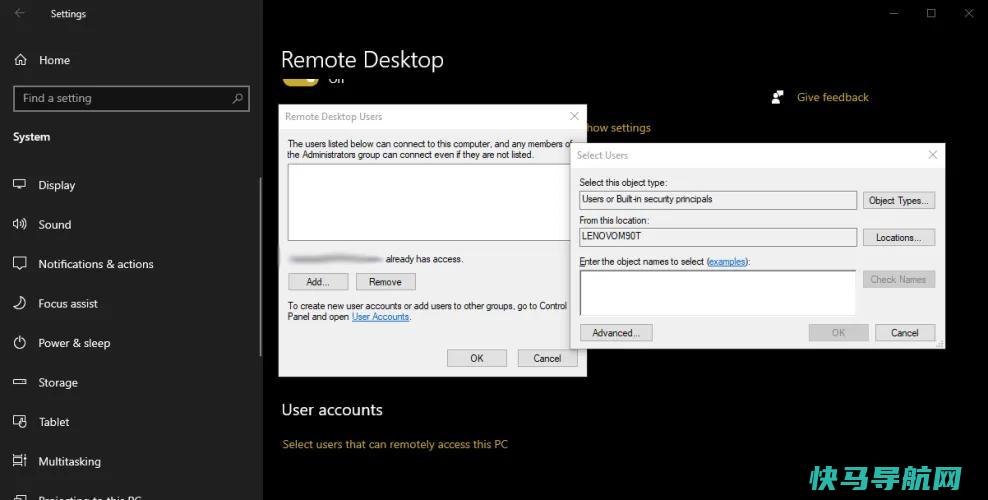The width and height of the screenshot is (988, 500).
Task: Click Locations... button
Action: pyautogui.click(x=899, y=237)
